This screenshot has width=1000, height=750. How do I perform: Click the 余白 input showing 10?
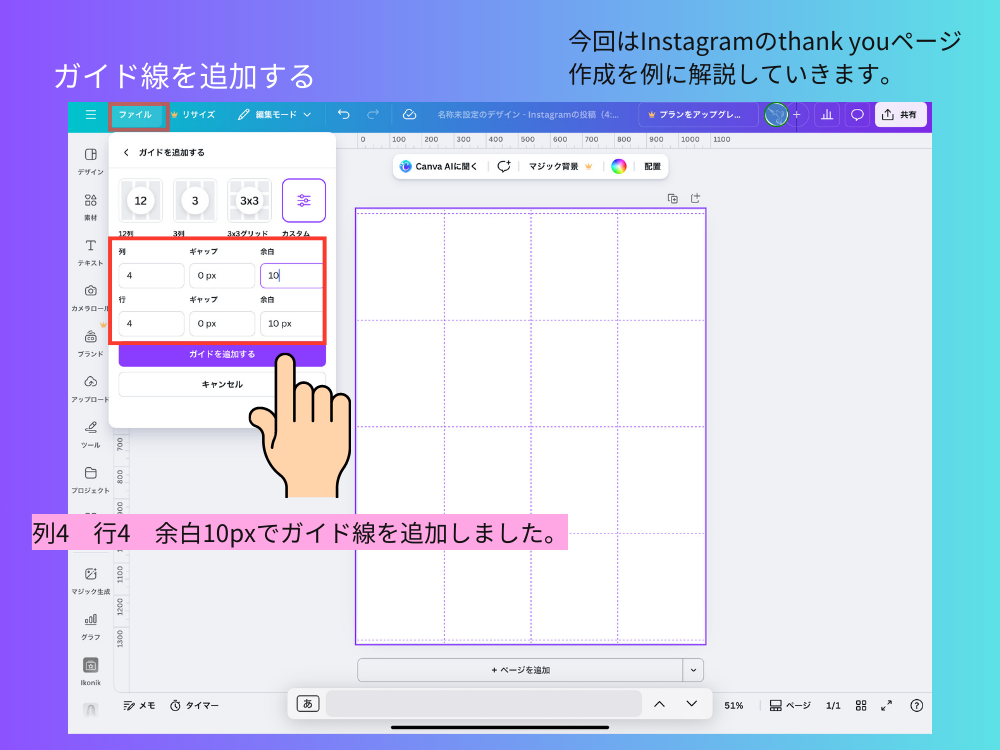tap(291, 275)
